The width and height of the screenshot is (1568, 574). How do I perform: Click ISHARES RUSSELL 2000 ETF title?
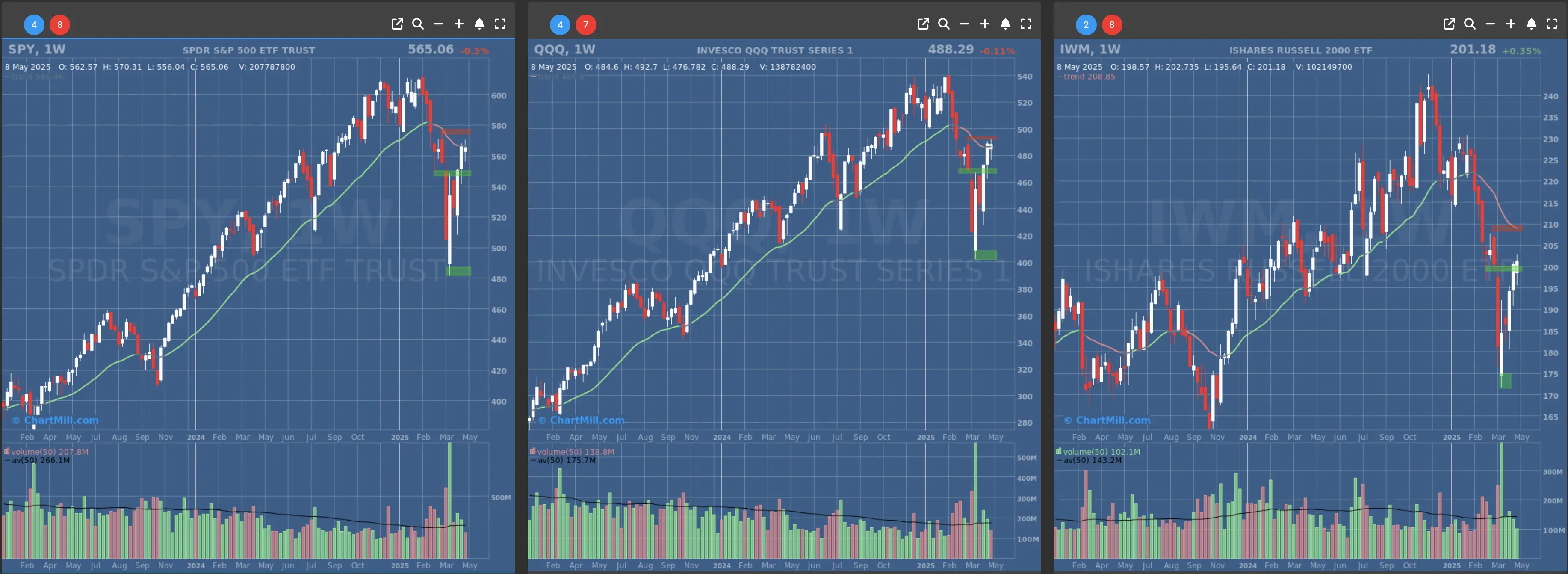tap(1301, 50)
